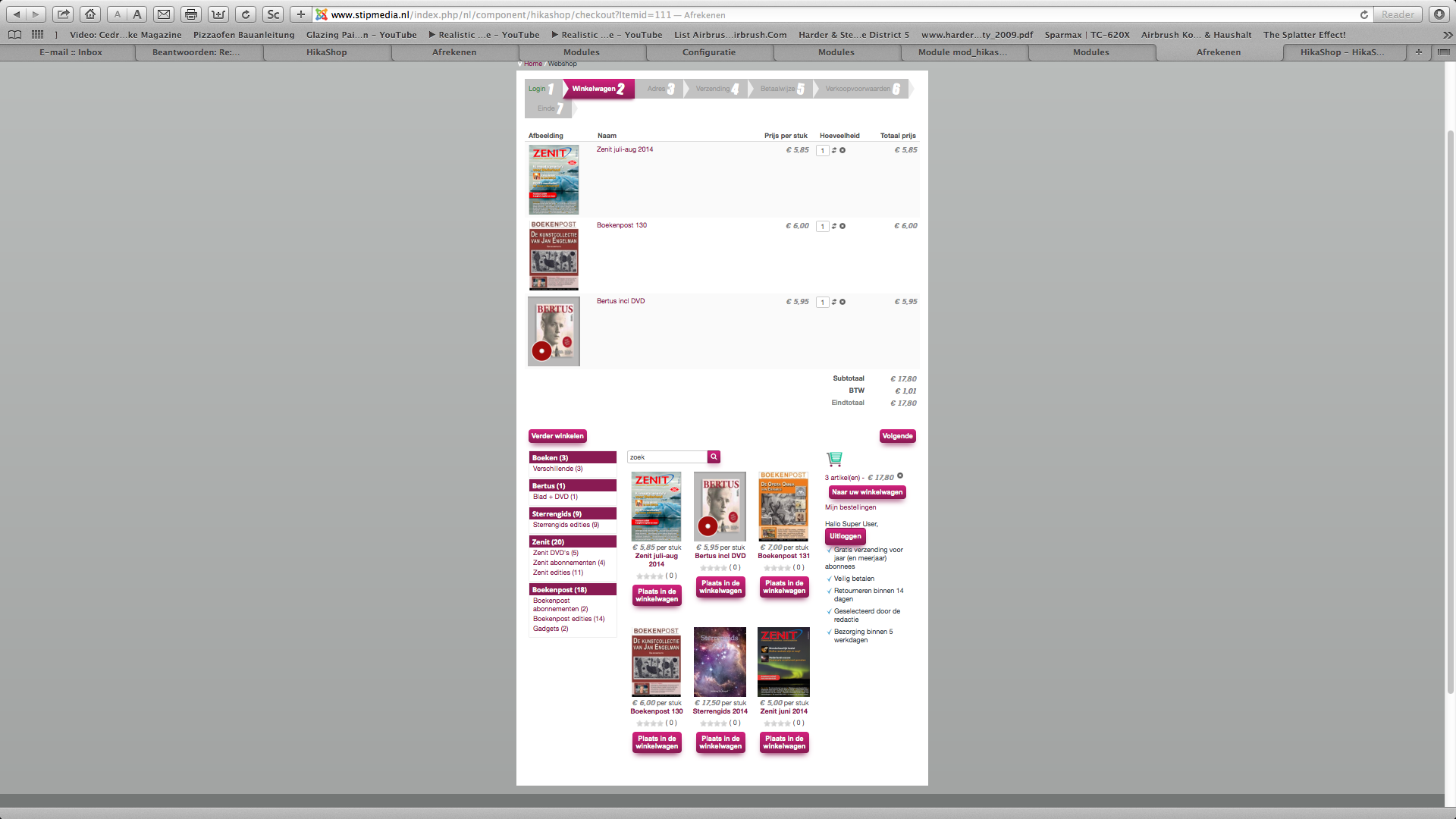
Task: Open Top Sites grid icon
Action: point(37,34)
